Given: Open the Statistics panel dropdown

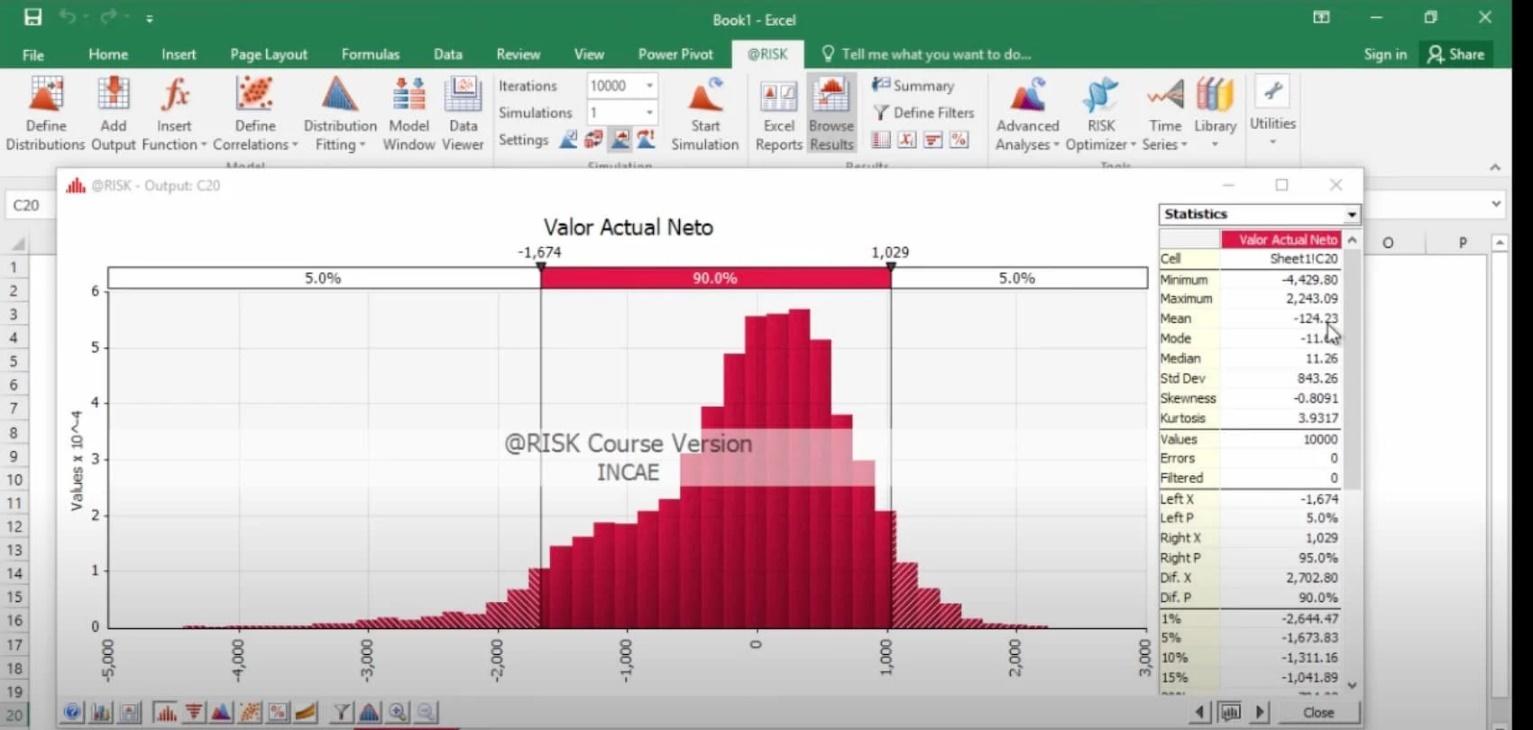Looking at the screenshot, I should click(1351, 215).
